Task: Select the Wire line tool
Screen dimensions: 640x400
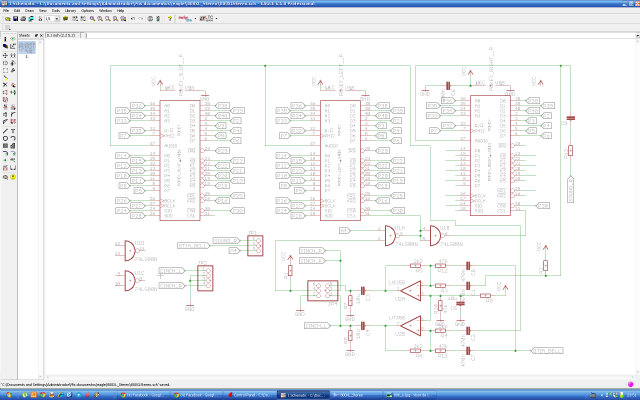Action: coord(5,131)
